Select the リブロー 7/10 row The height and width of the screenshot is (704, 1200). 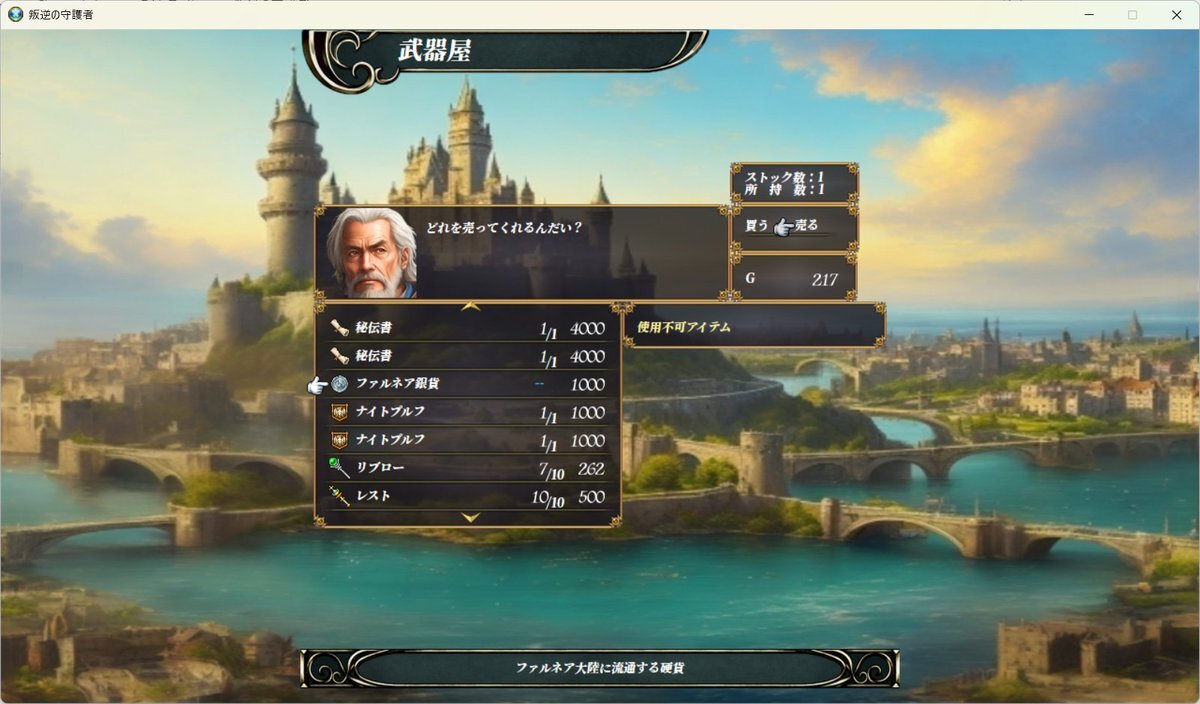[x=468, y=468]
